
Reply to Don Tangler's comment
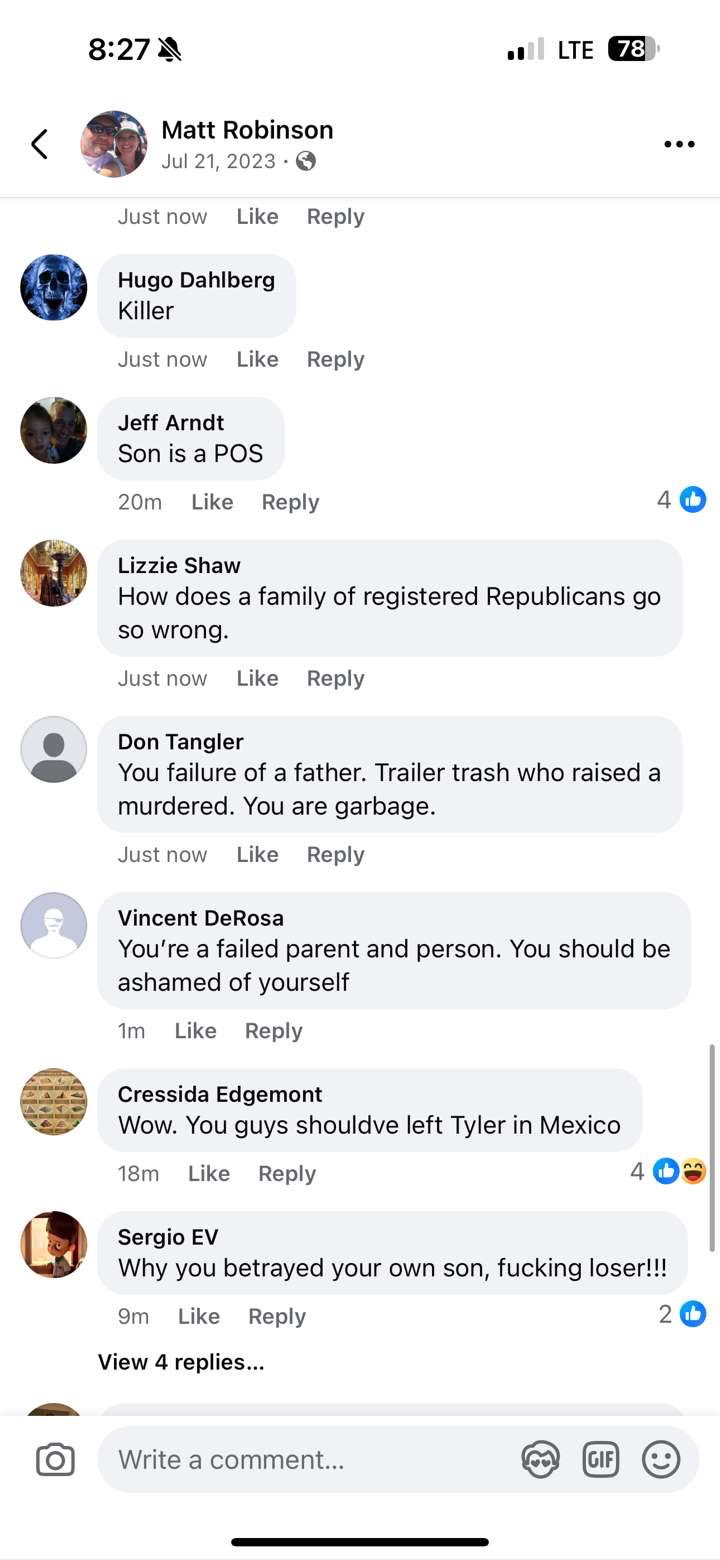[x=335, y=854]
